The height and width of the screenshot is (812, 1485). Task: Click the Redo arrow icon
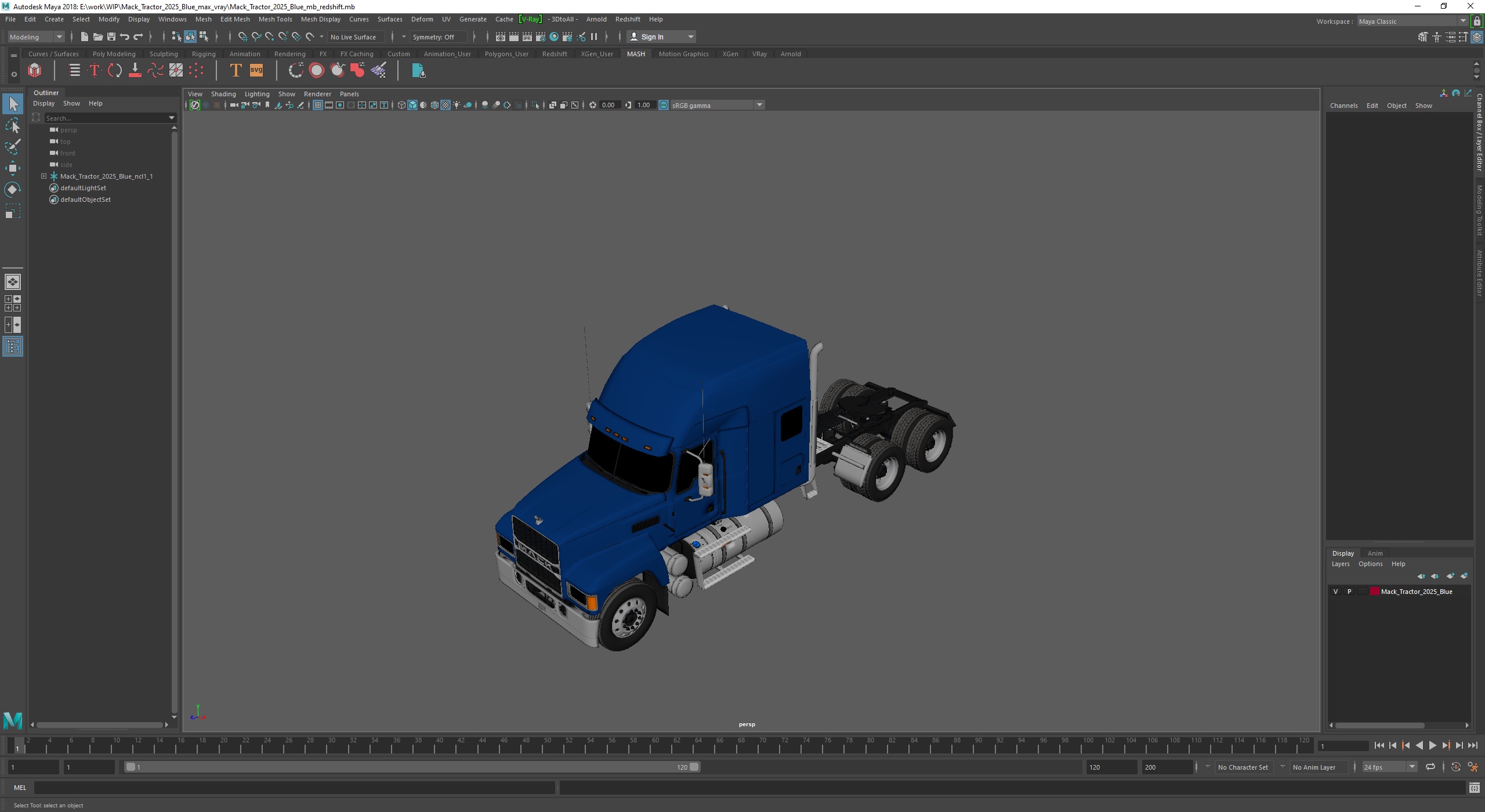pyautogui.click(x=138, y=37)
